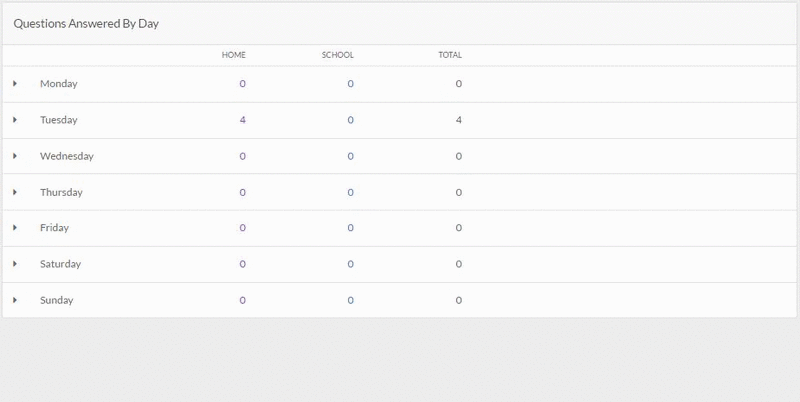Open Sunday's total questions count
This screenshot has width=800, height=402.
pos(459,300)
